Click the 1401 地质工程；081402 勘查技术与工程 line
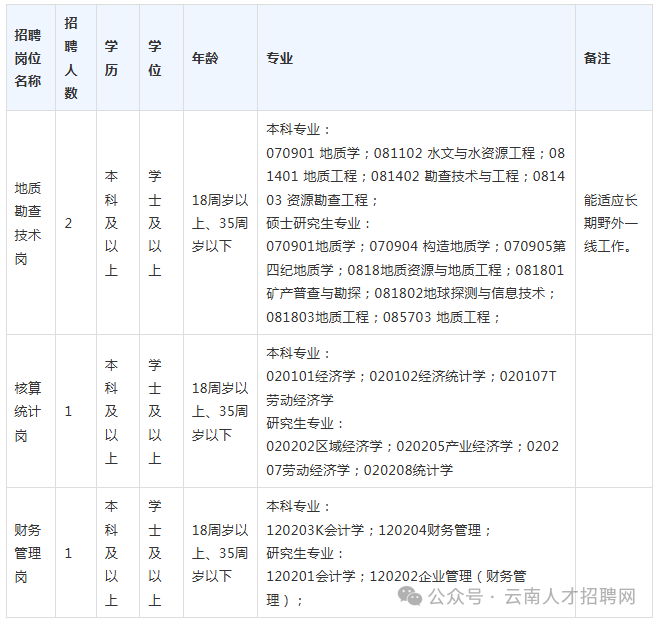 (x=415, y=176)
